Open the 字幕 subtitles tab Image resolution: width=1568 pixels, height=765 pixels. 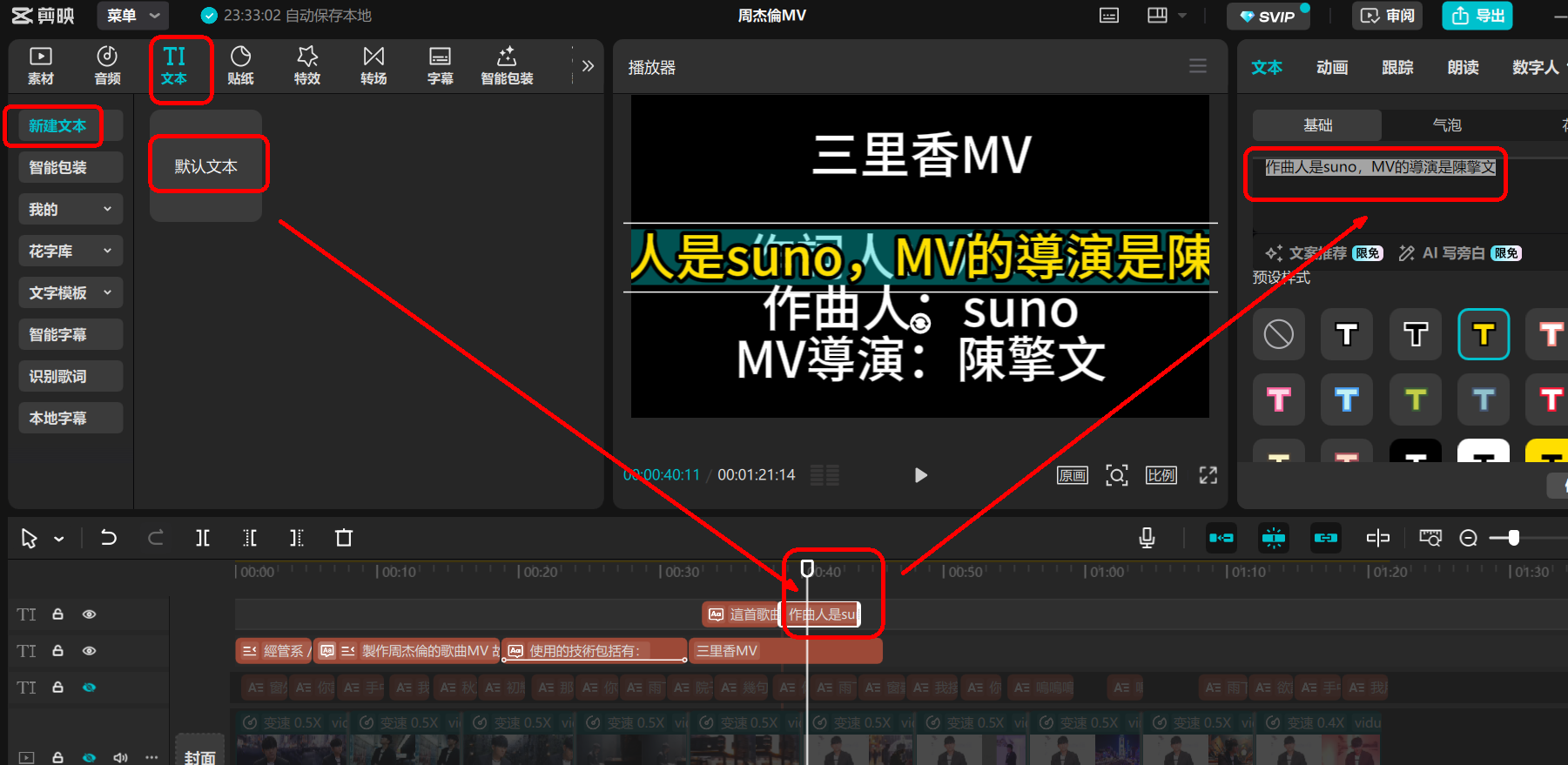pyautogui.click(x=441, y=66)
